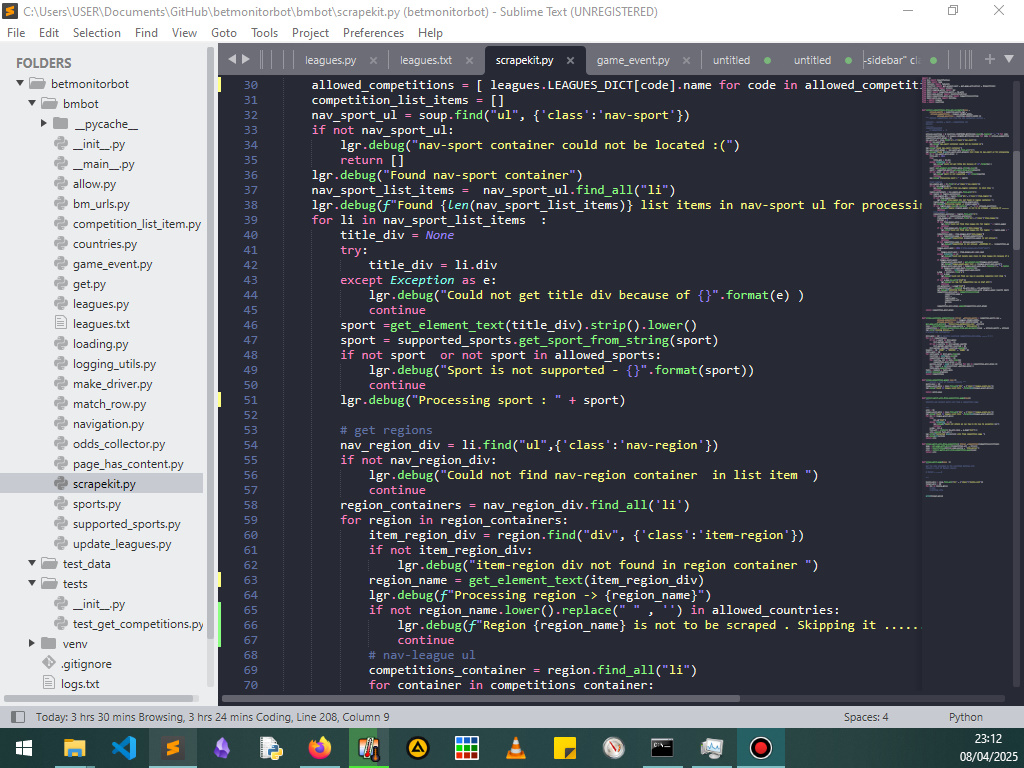Launch VLC media player from the taskbar
Image resolution: width=1024 pixels, height=768 pixels.
pos(515,747)
